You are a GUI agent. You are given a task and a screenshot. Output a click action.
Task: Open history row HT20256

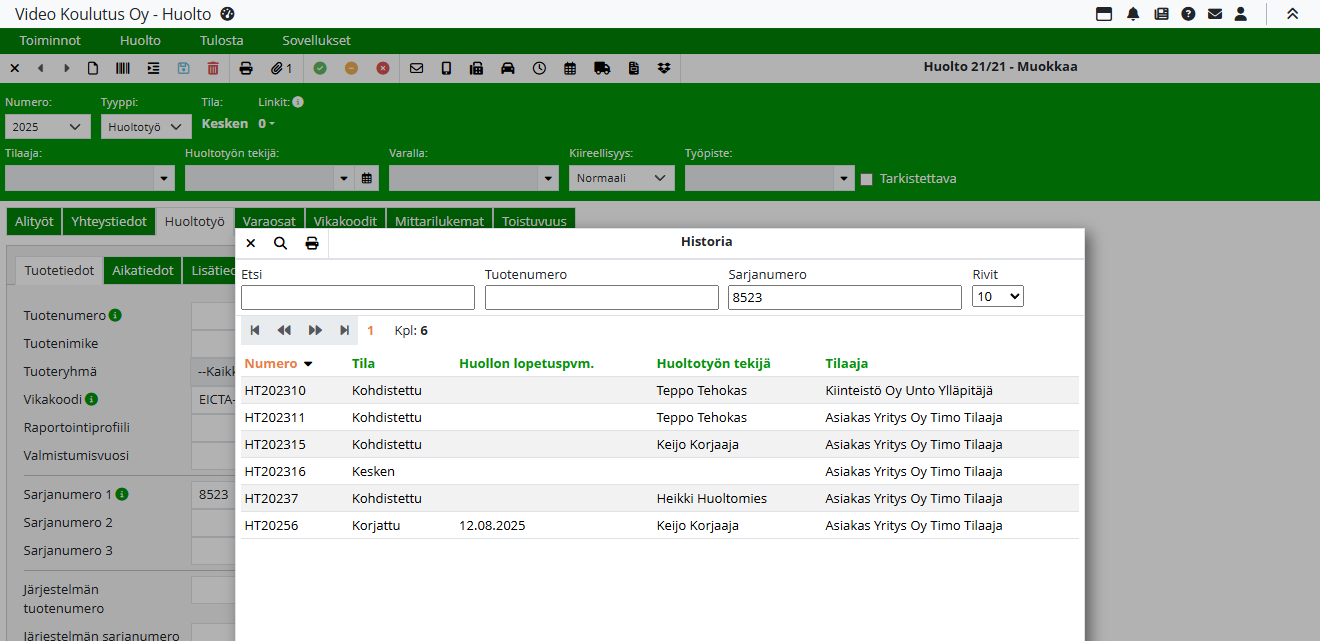(x=271, y=525)
